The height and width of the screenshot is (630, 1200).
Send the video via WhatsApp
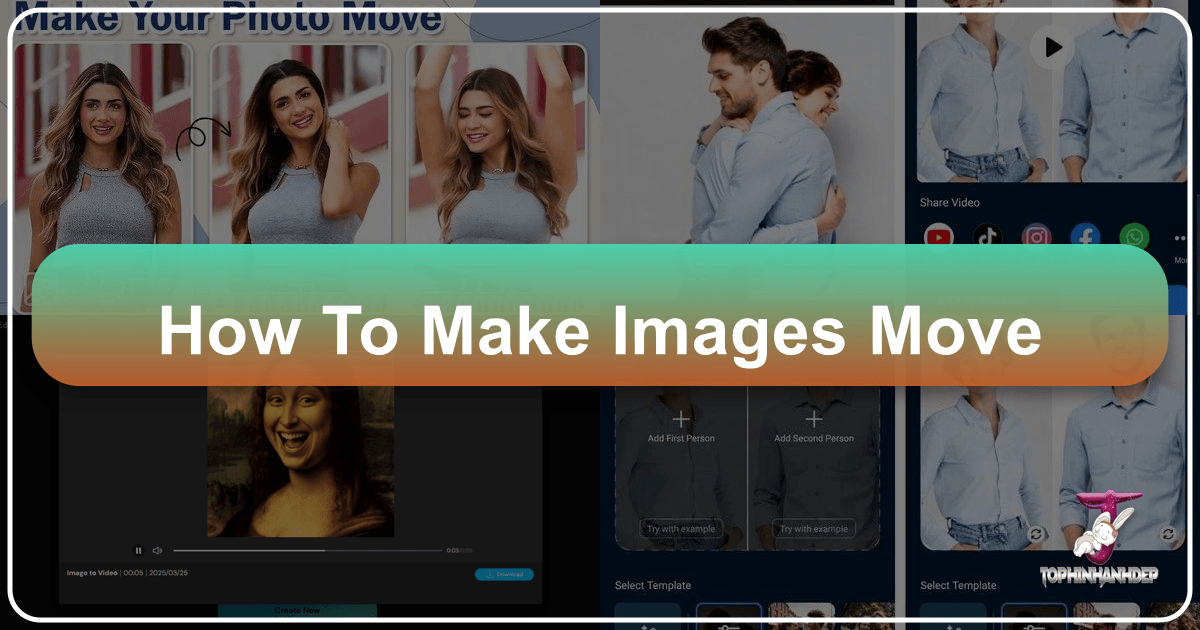[1134, 234]
